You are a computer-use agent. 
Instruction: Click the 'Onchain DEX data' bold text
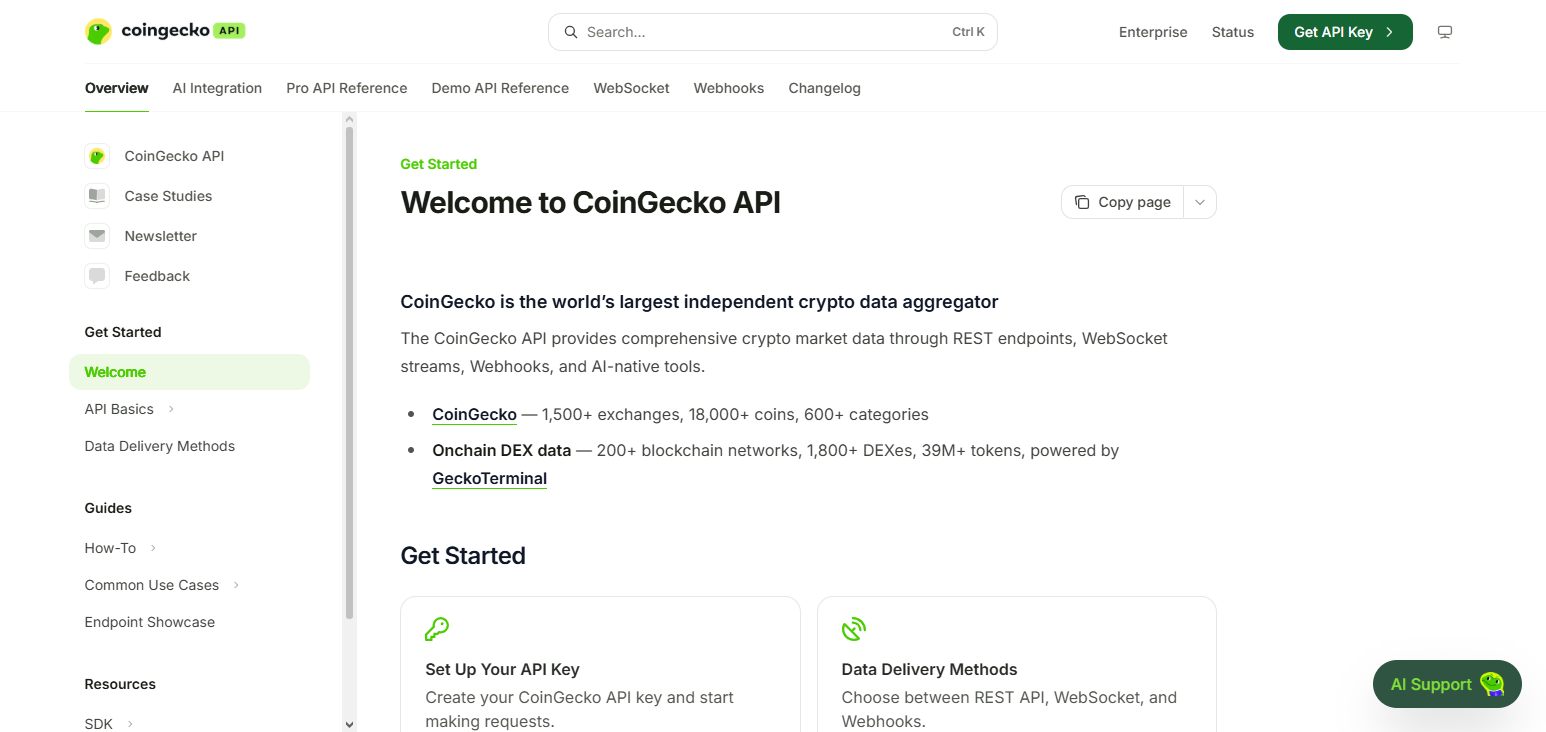click(501, 450)
